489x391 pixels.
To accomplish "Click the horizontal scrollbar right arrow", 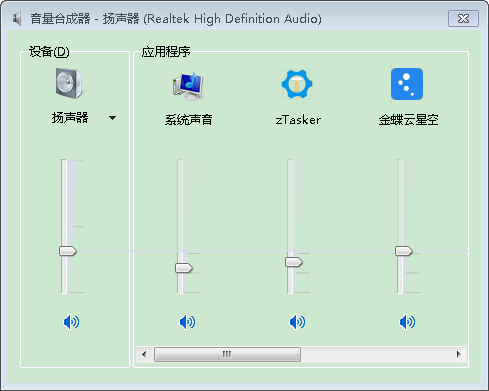I will [x=459, y=354].
